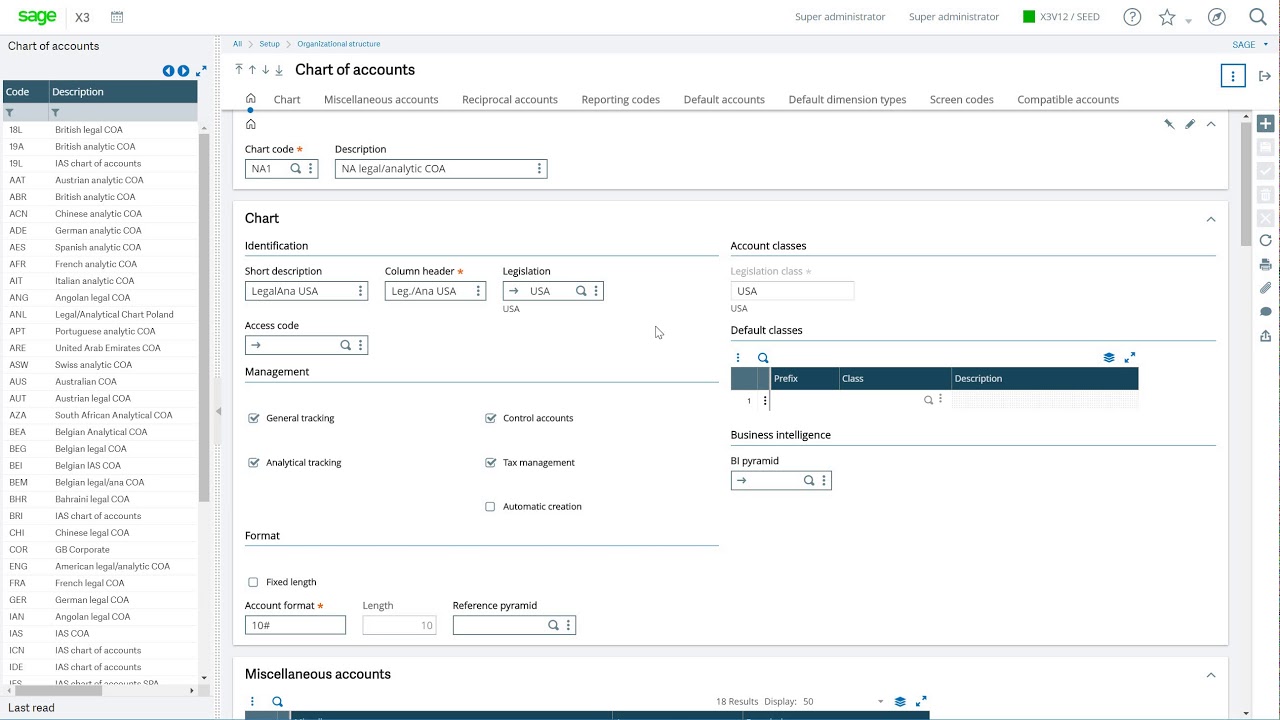Enable Fixed length checkbox
This screenshot has height=720, width=1280.
(253, 582)
